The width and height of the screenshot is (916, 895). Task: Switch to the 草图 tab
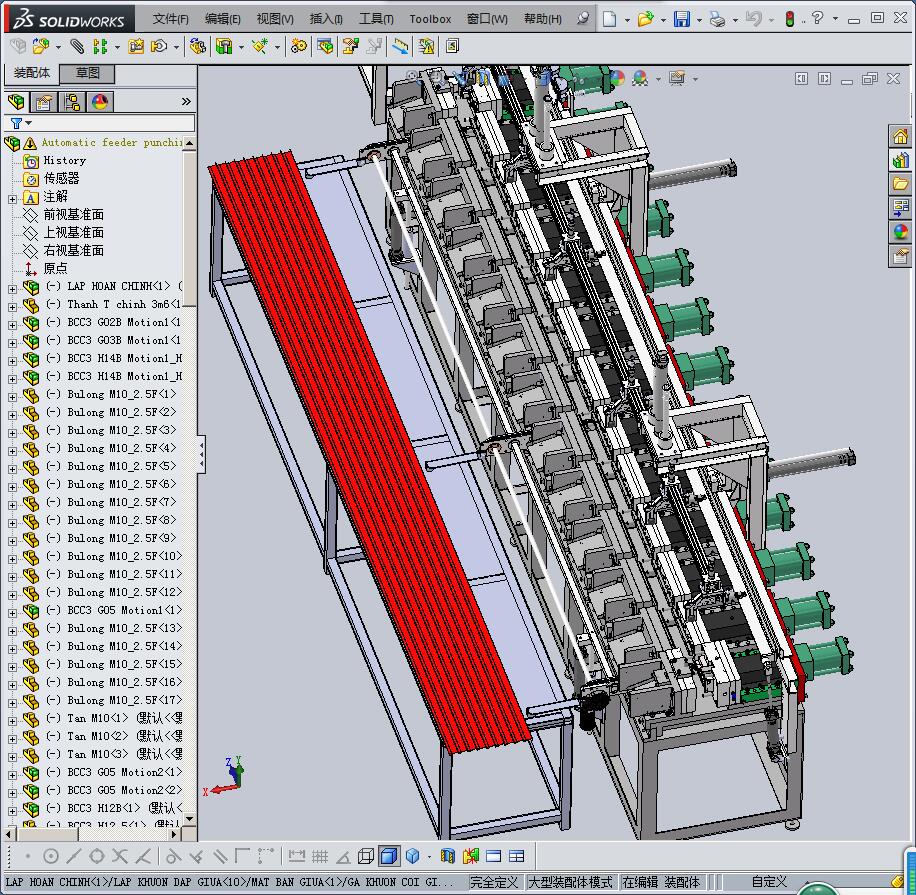pyautogui.click(x=87, y=73)
